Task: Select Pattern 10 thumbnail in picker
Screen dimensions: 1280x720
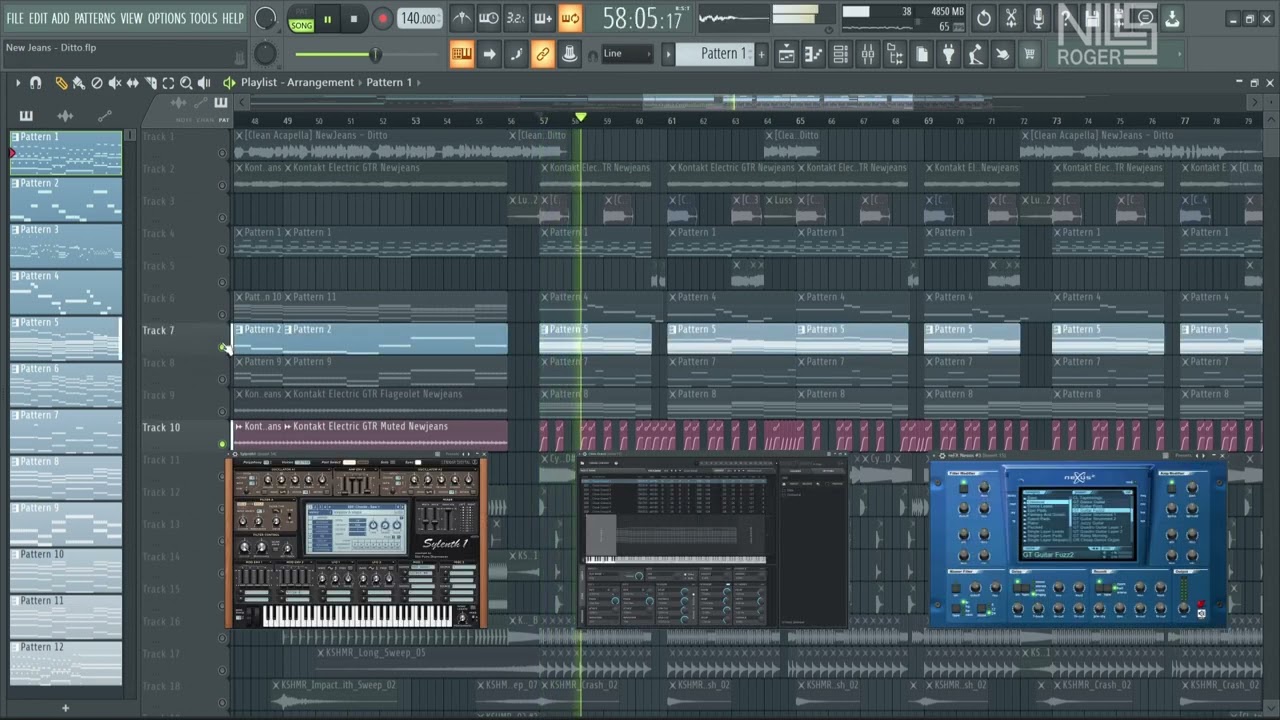Action: (66, 570)
